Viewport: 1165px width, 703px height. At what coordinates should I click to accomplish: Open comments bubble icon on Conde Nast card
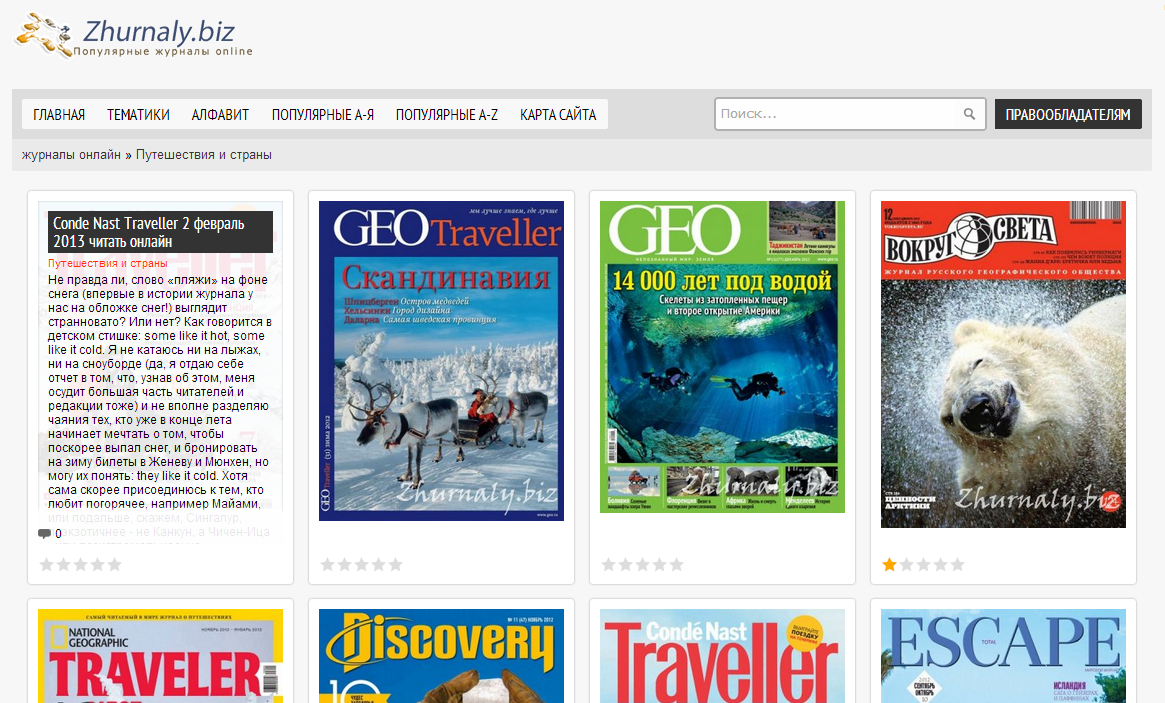(x=44, y=533)
